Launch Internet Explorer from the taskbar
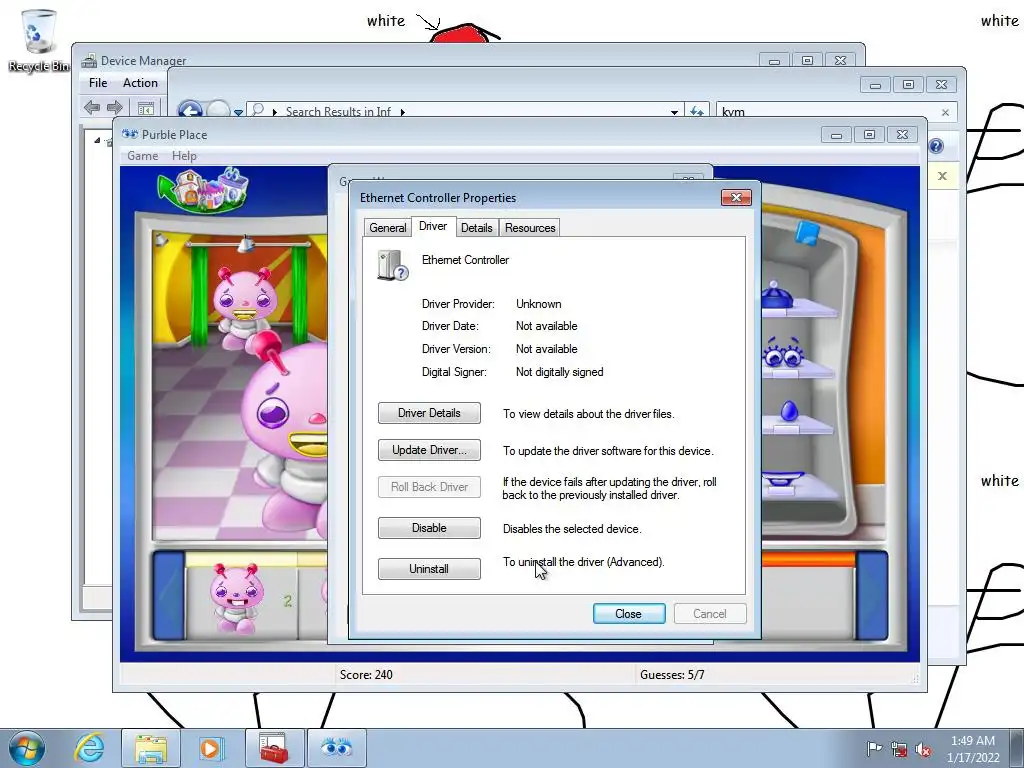The image size is (1024, 768). coord(89,748)
